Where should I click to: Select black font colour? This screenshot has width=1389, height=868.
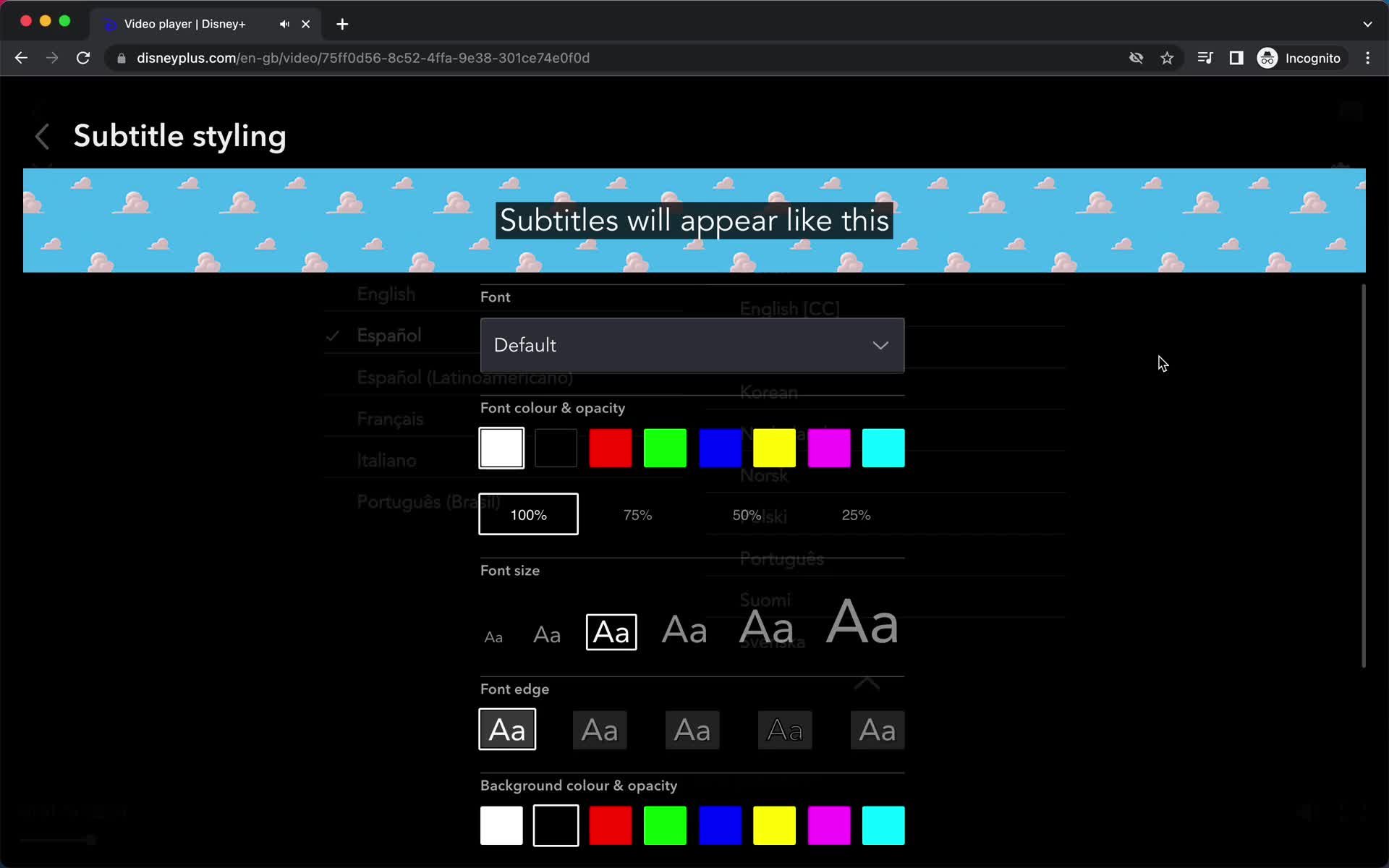[556, 448]
